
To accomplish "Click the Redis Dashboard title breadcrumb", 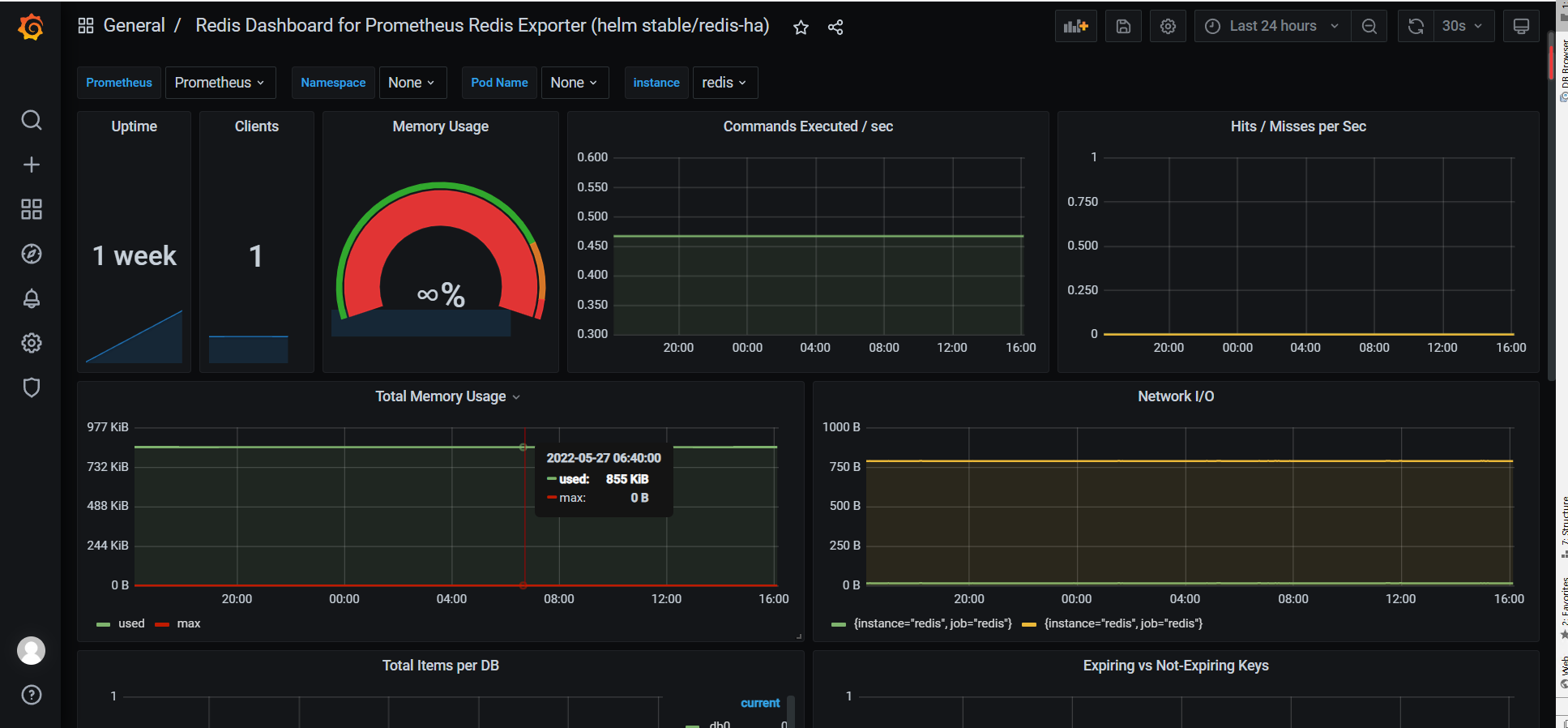I will 482,25.
